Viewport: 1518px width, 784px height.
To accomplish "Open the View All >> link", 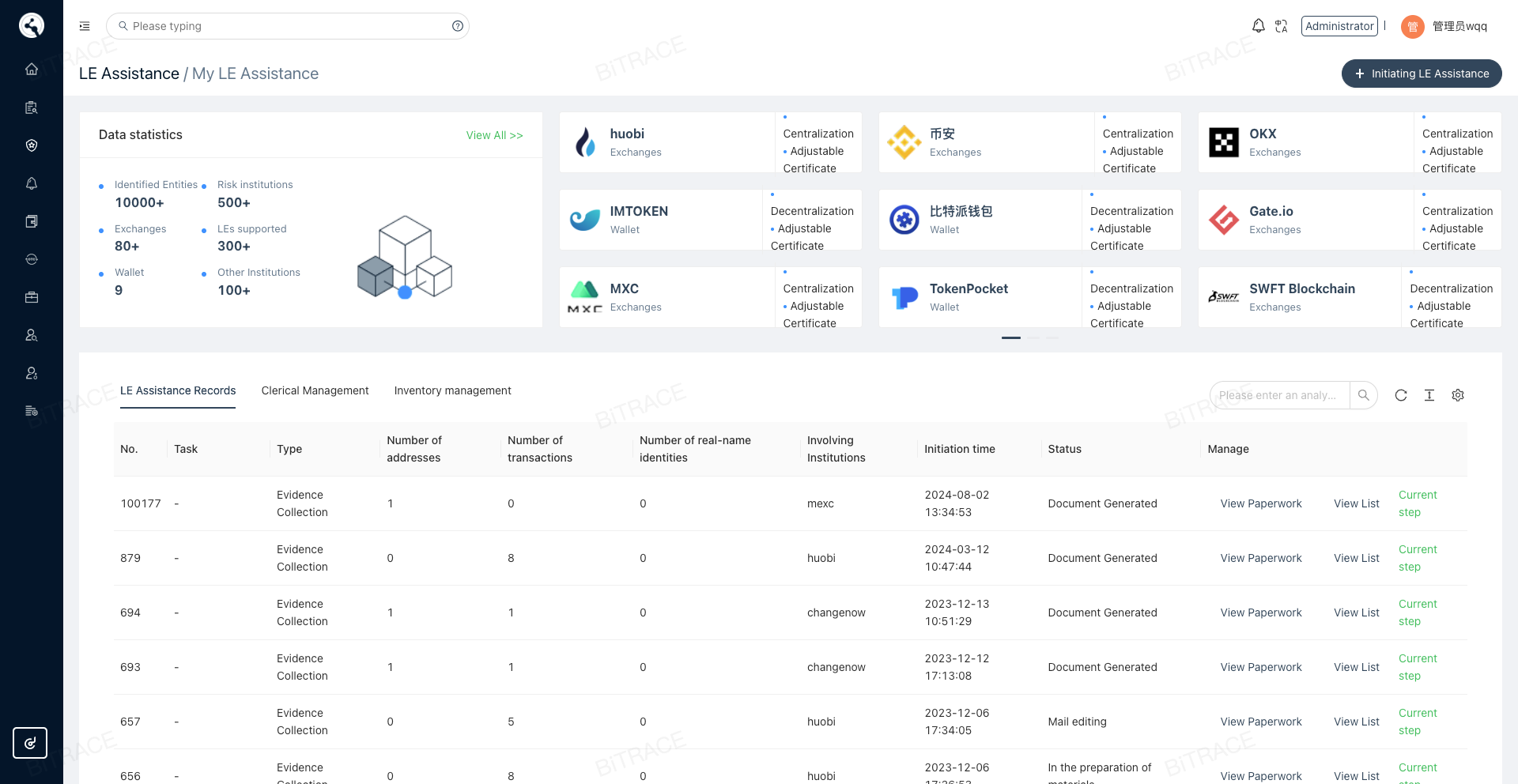I will click(x=494, y=135).
